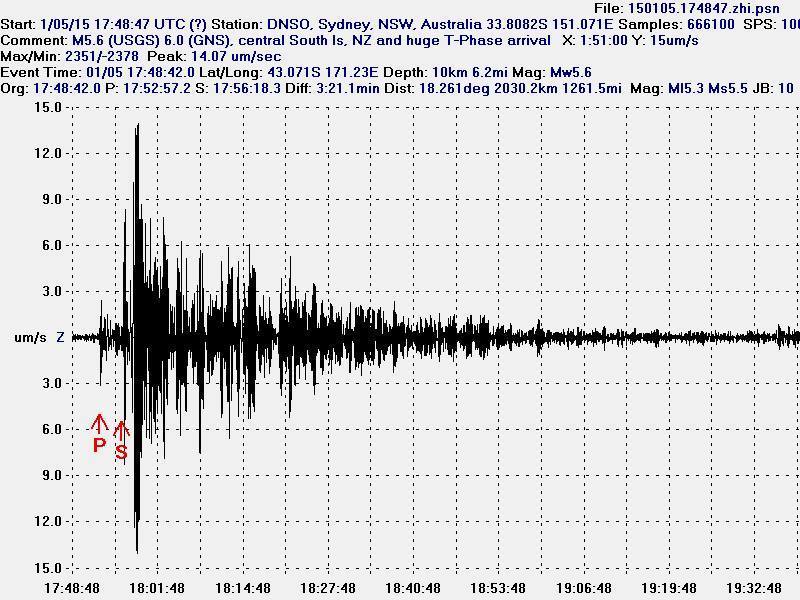The height and width of the screenshot is (600, 800).
Task: Click the um/s unit label on axis
Action: (x=30, y=338)
